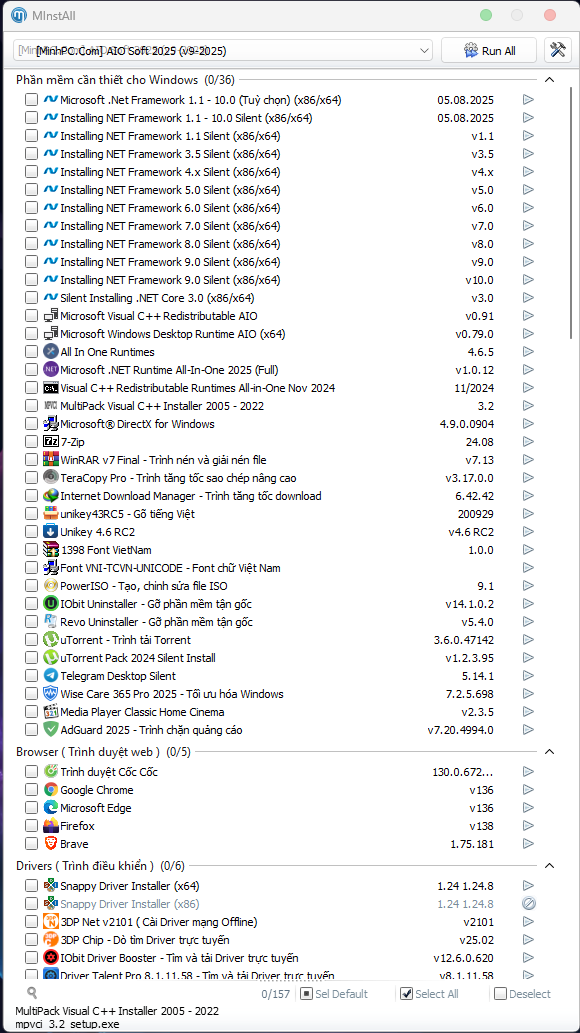Collapse the Drivers (Trình điều khiển) group
580x1033 pixels.
click(x=550, y=866)
